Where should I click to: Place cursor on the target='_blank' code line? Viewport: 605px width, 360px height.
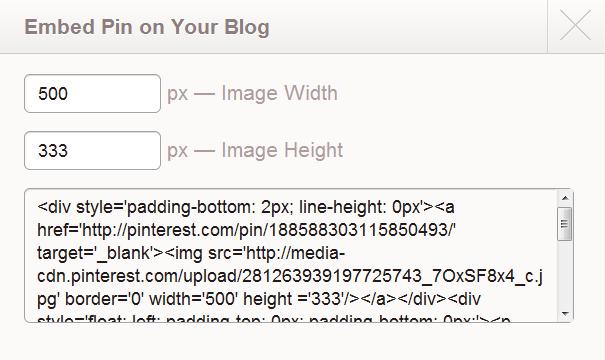191,254
